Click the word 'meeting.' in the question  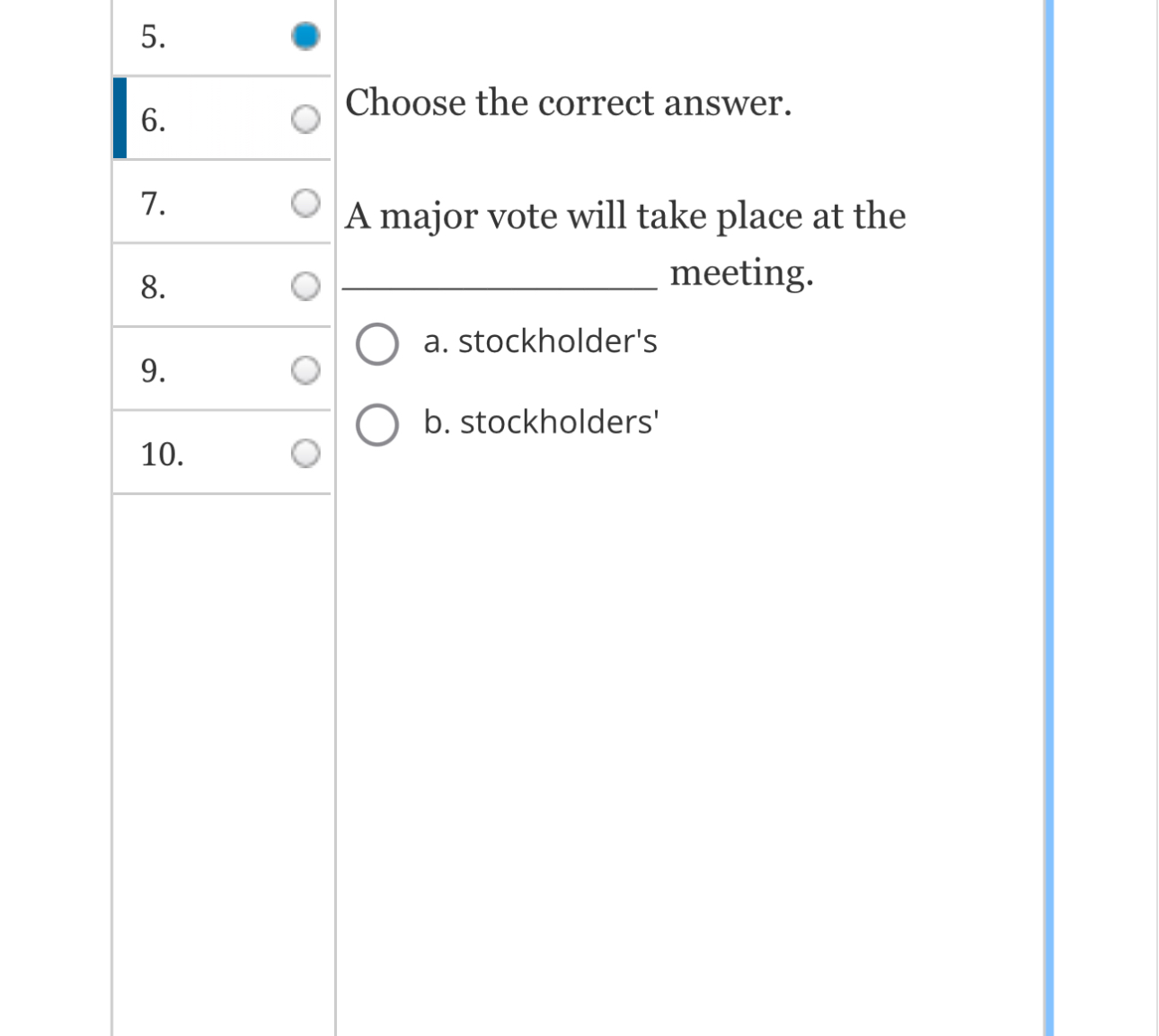742,272
